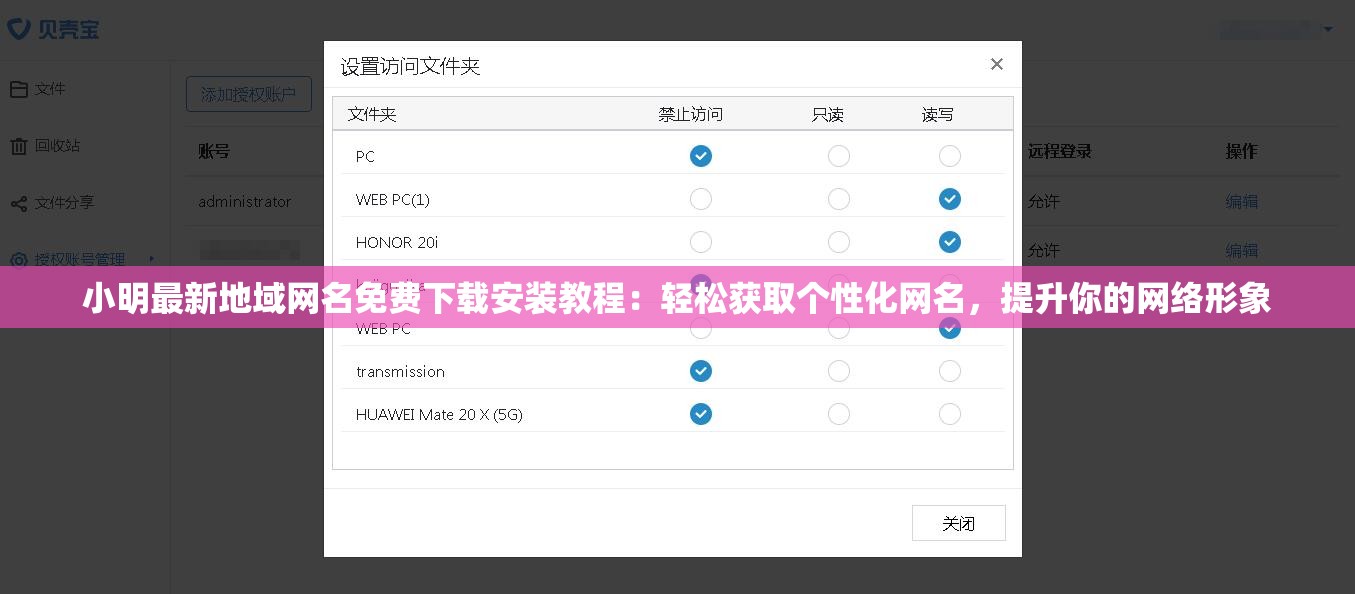Select the administrator row in the account list
1355x594 pixels.
coord(245,201)
